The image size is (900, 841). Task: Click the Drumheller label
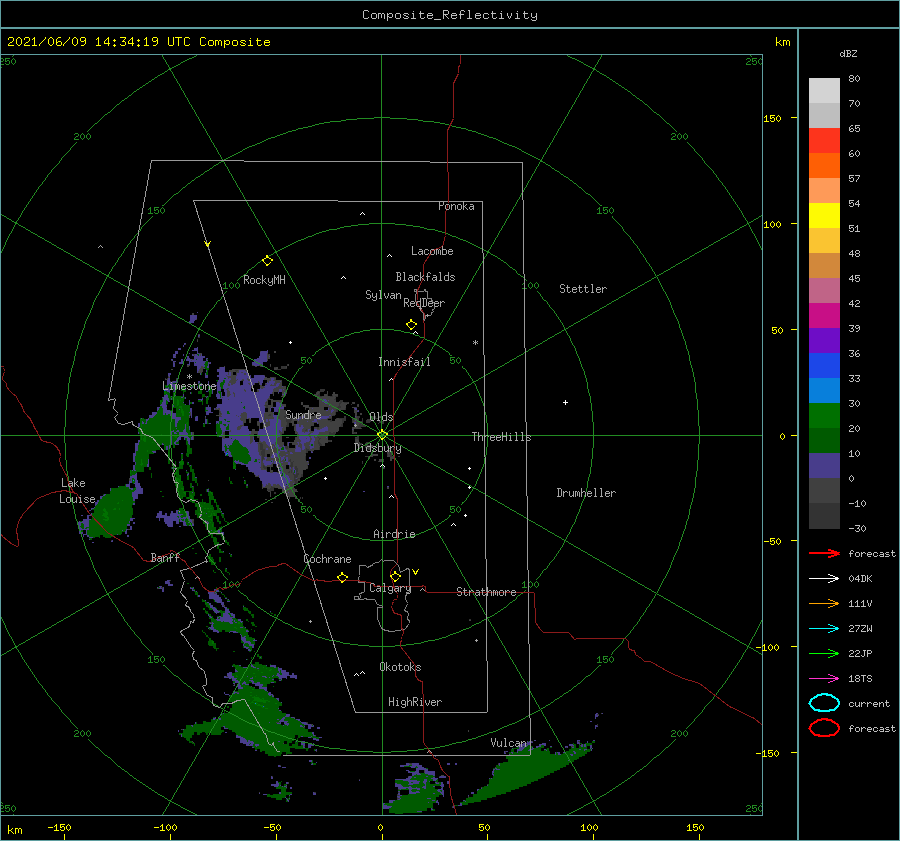[586, 493]
